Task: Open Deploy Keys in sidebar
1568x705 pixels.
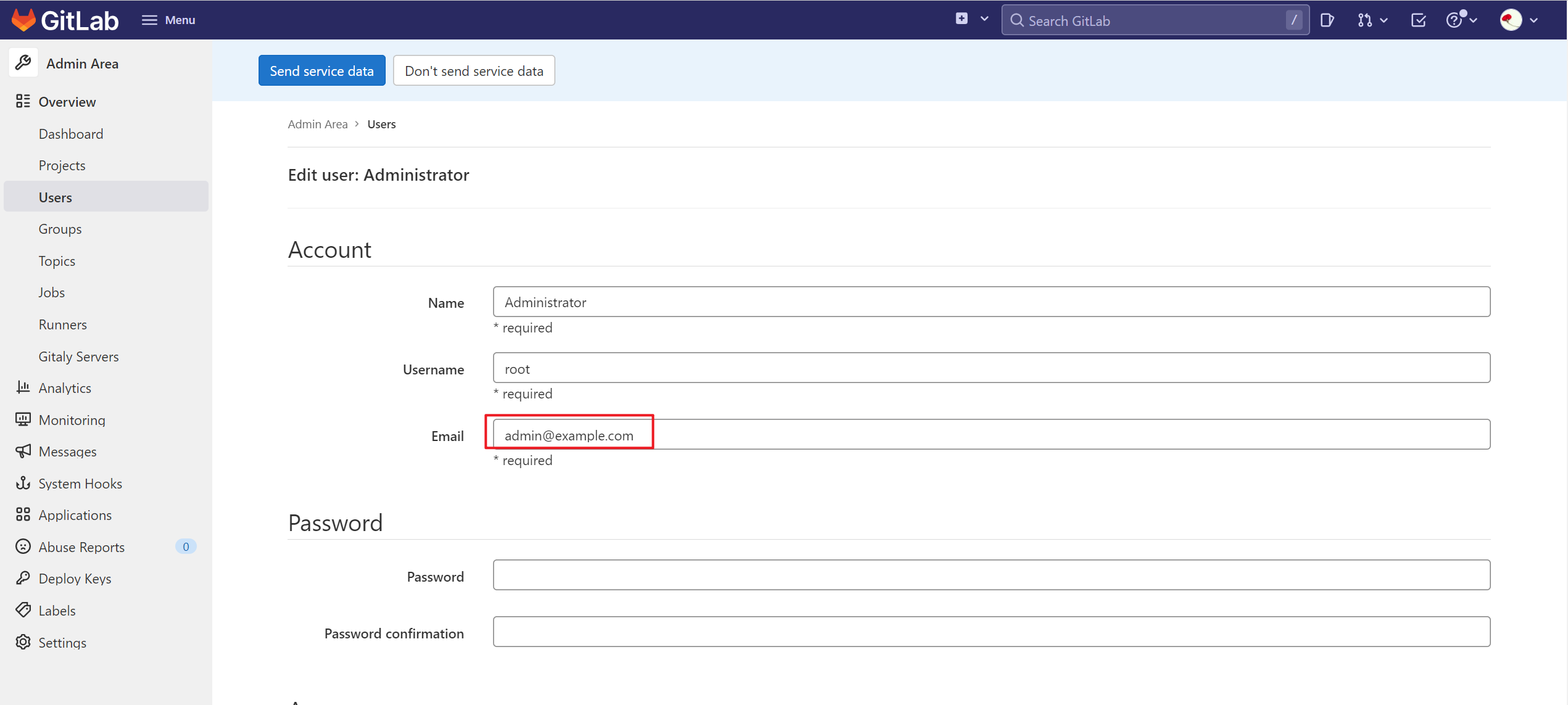Action: coord(75,579)
